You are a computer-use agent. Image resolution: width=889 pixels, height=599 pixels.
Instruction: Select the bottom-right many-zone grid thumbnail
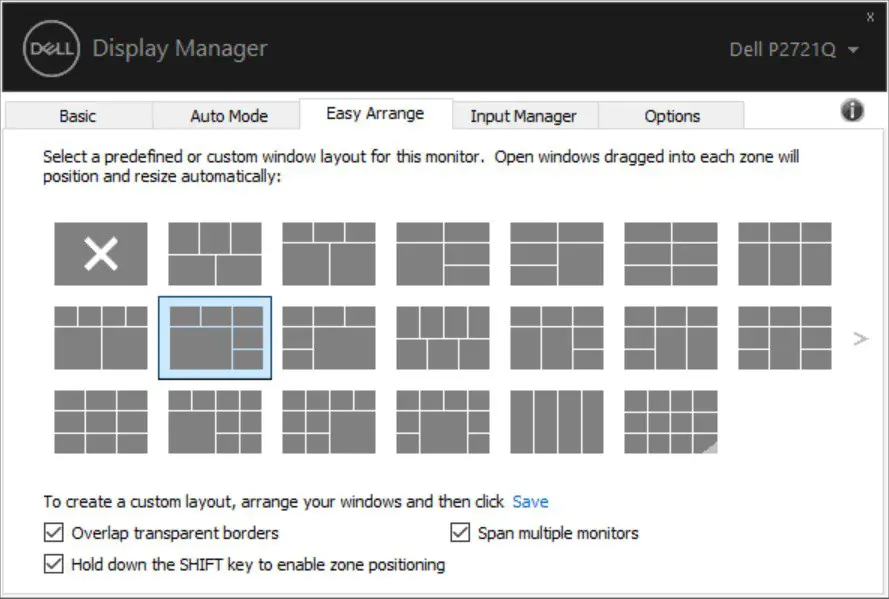click(x=672, y=423)
